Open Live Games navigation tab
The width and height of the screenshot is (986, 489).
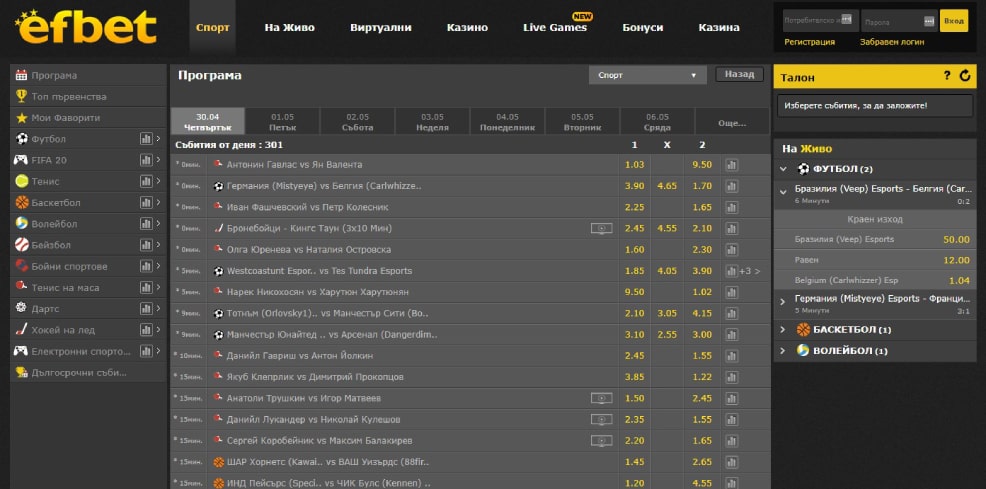pos(555,28)
